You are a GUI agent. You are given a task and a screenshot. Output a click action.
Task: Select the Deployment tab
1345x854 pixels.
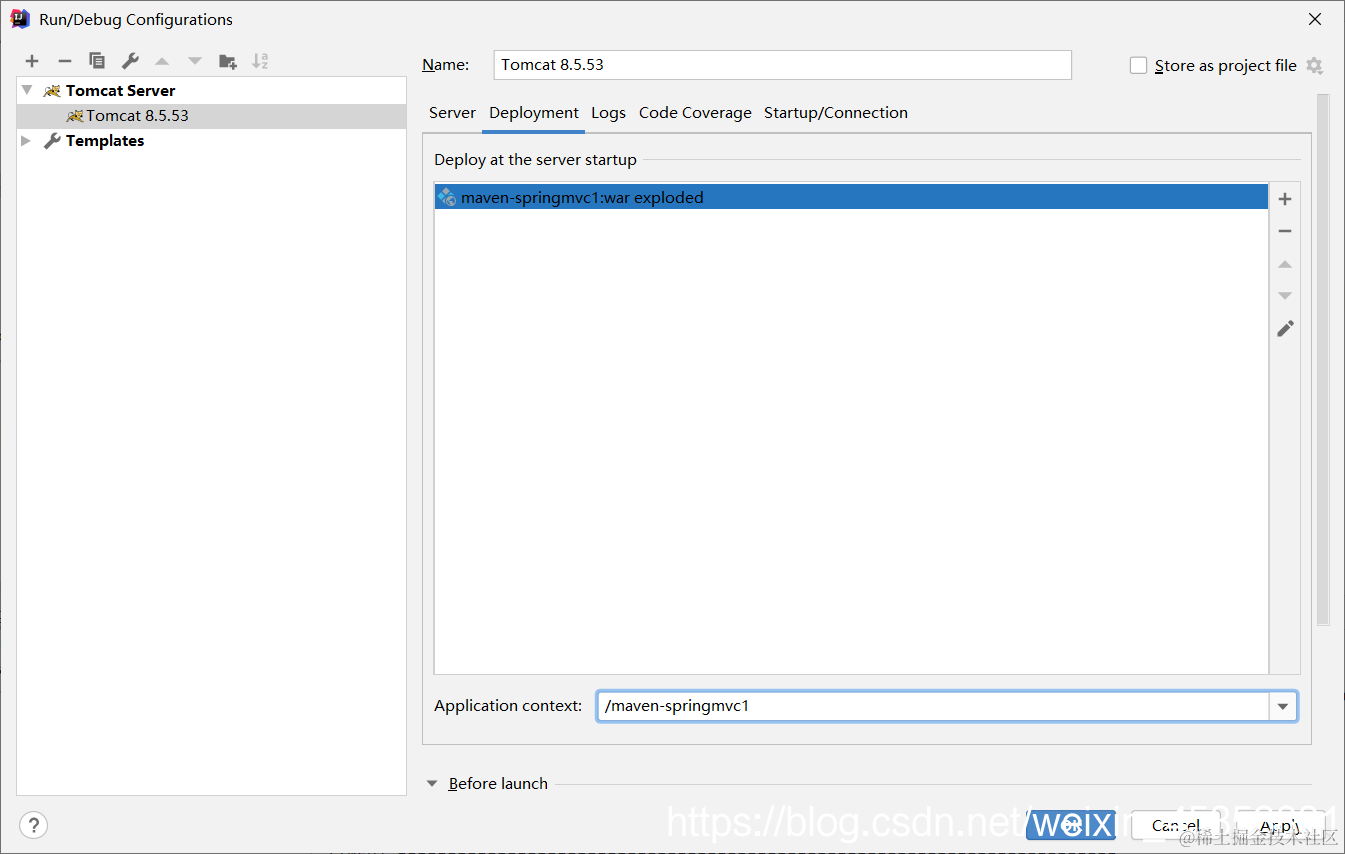coord(534,113)
